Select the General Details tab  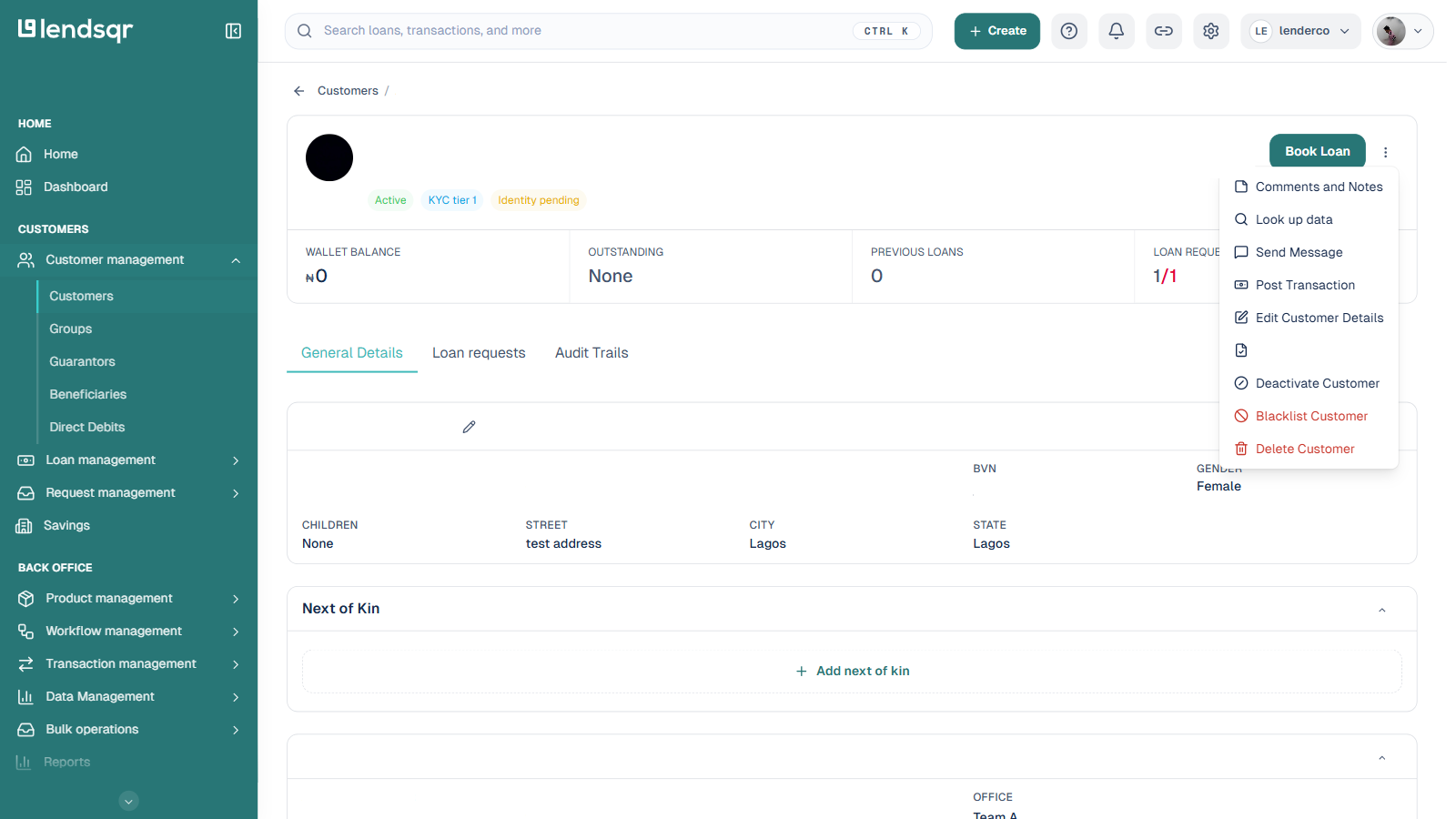click(x=352, y=353)
